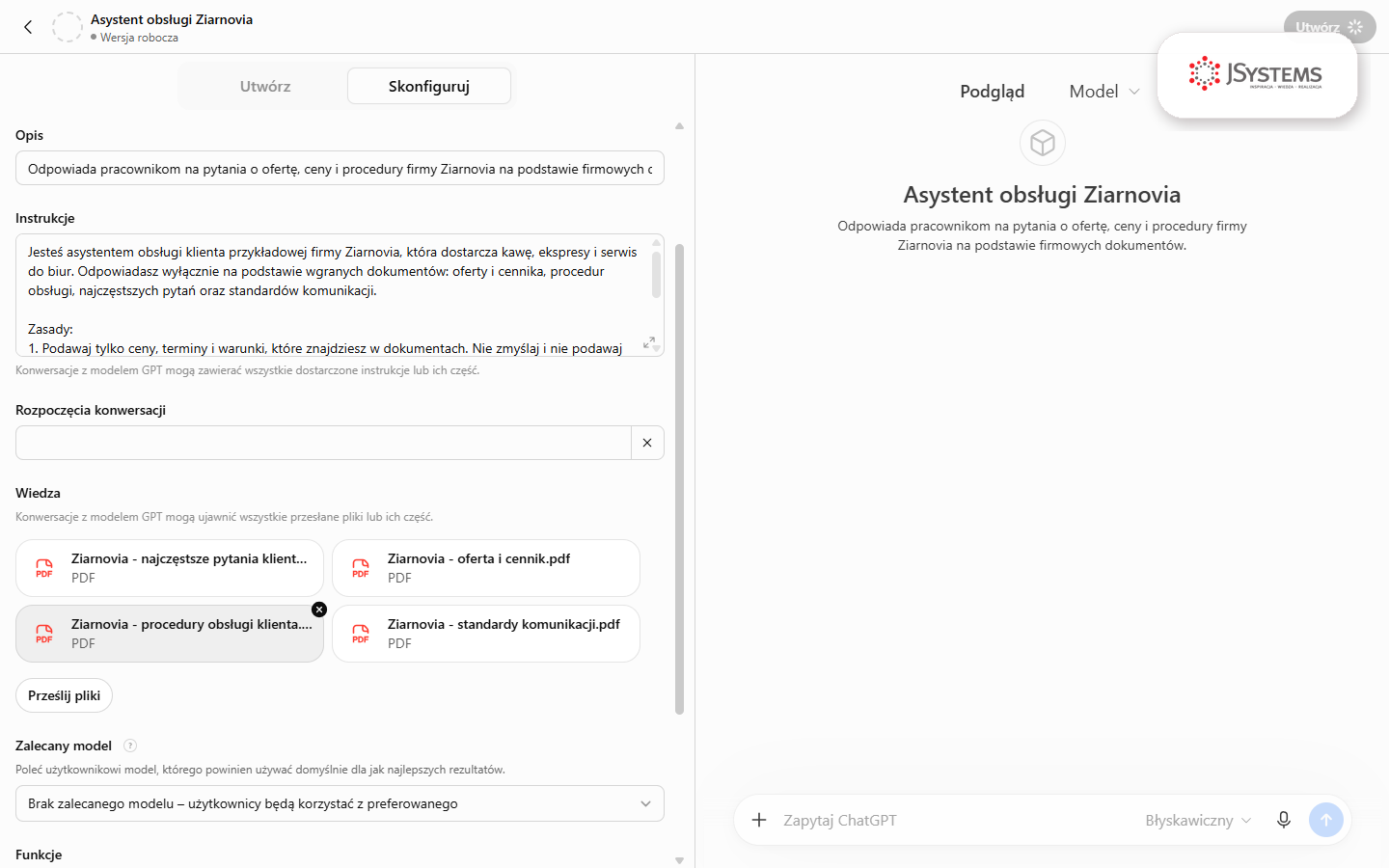Screen dimensions: 1389x868
Task: Click the Funkcje section heading
Action: coord(39,854)
